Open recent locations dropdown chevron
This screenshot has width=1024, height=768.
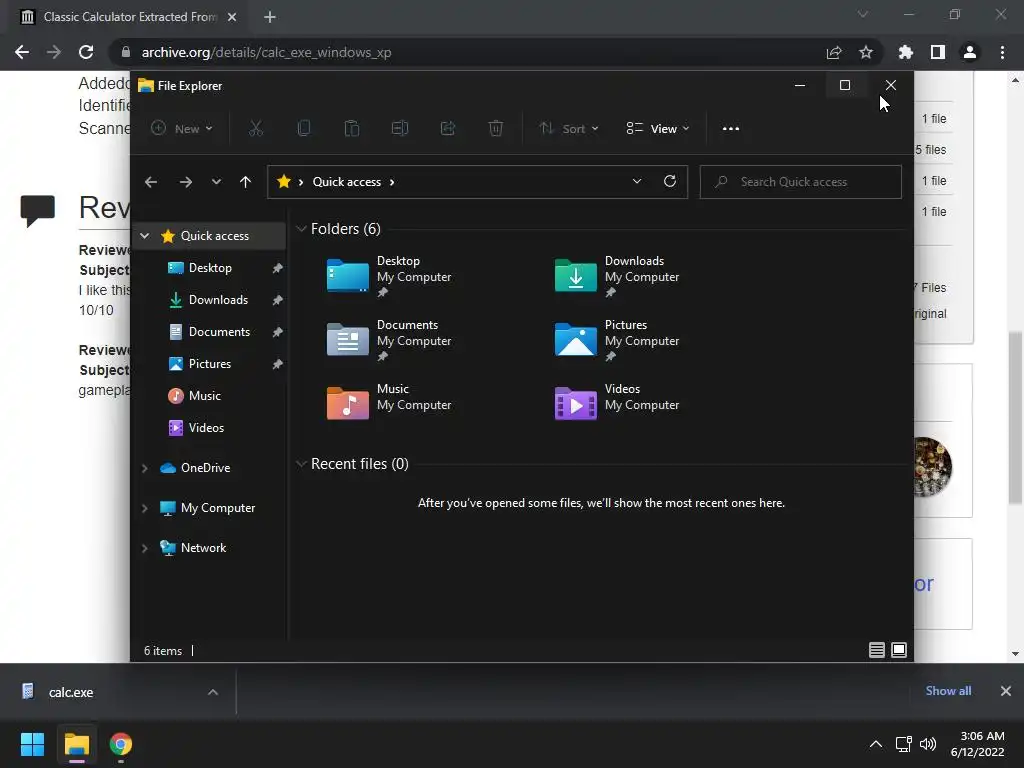(x=216, y=182)
